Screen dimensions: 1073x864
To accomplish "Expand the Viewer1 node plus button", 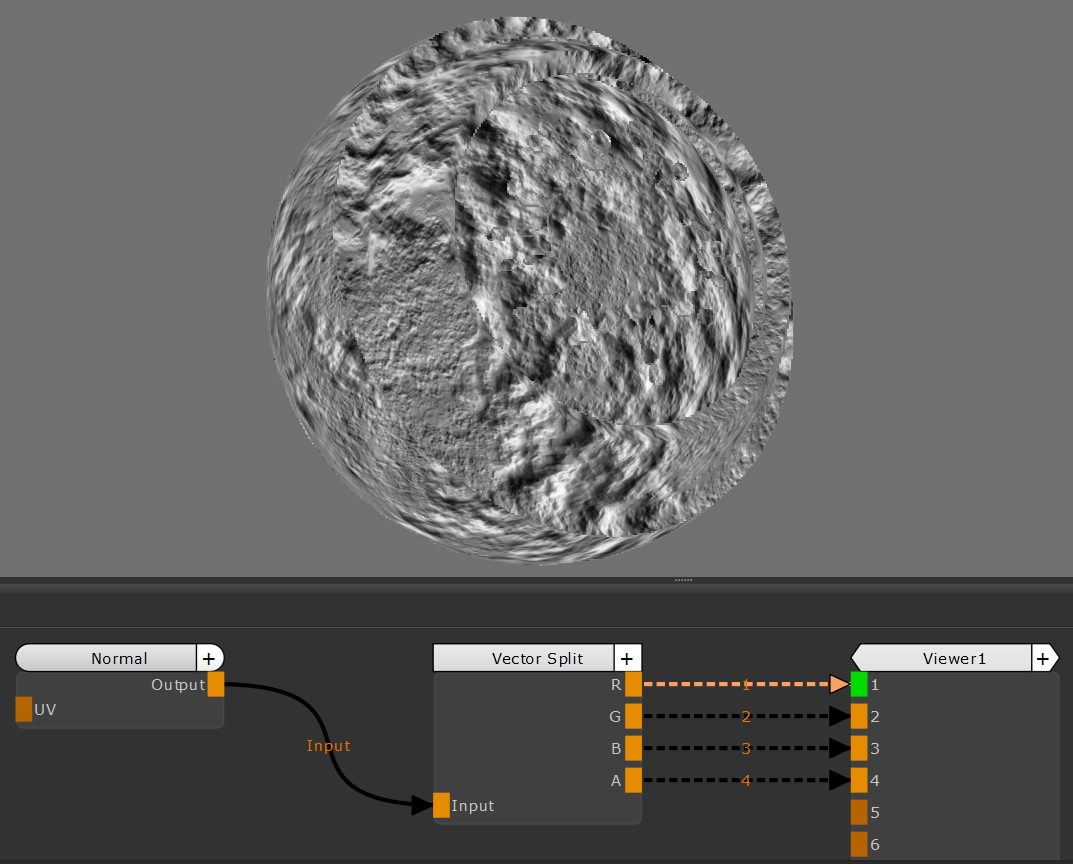I will point(1043,658).
